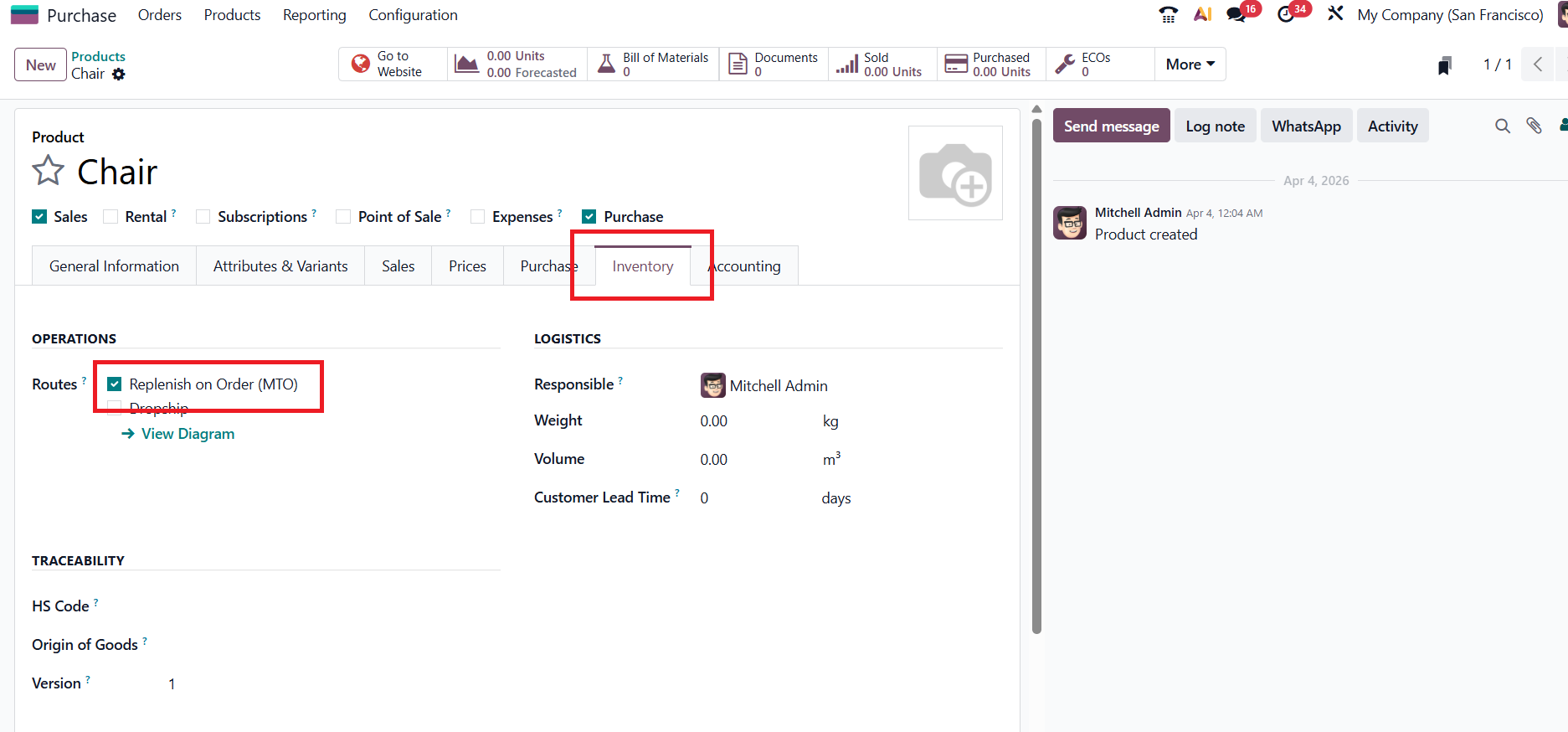This screenshot has height=732, width=1568.
Task: Follow the View Diagram link
Action: (188, 434)
